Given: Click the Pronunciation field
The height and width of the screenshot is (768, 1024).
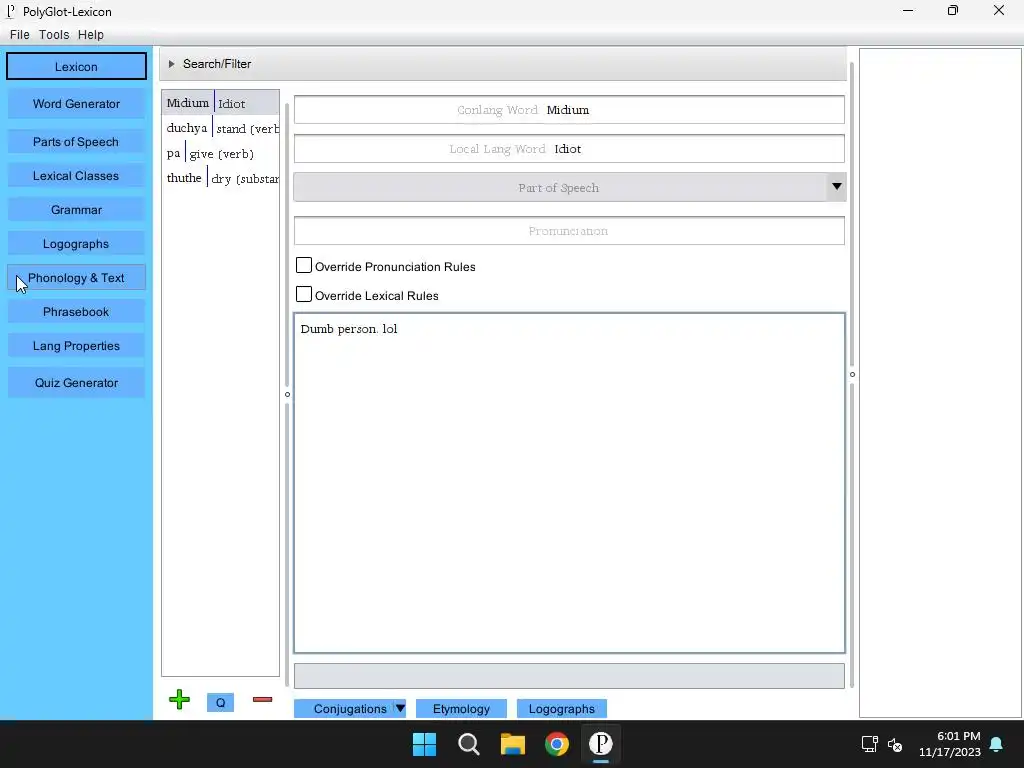Looking at the screenshot, I should point(569,231).
